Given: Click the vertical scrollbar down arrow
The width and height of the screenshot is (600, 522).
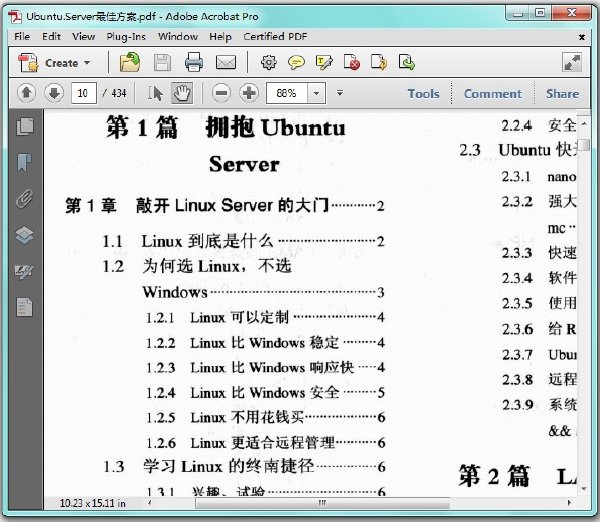Looking at the screenshot, I should pyautogui.click(x=584, y=489).
